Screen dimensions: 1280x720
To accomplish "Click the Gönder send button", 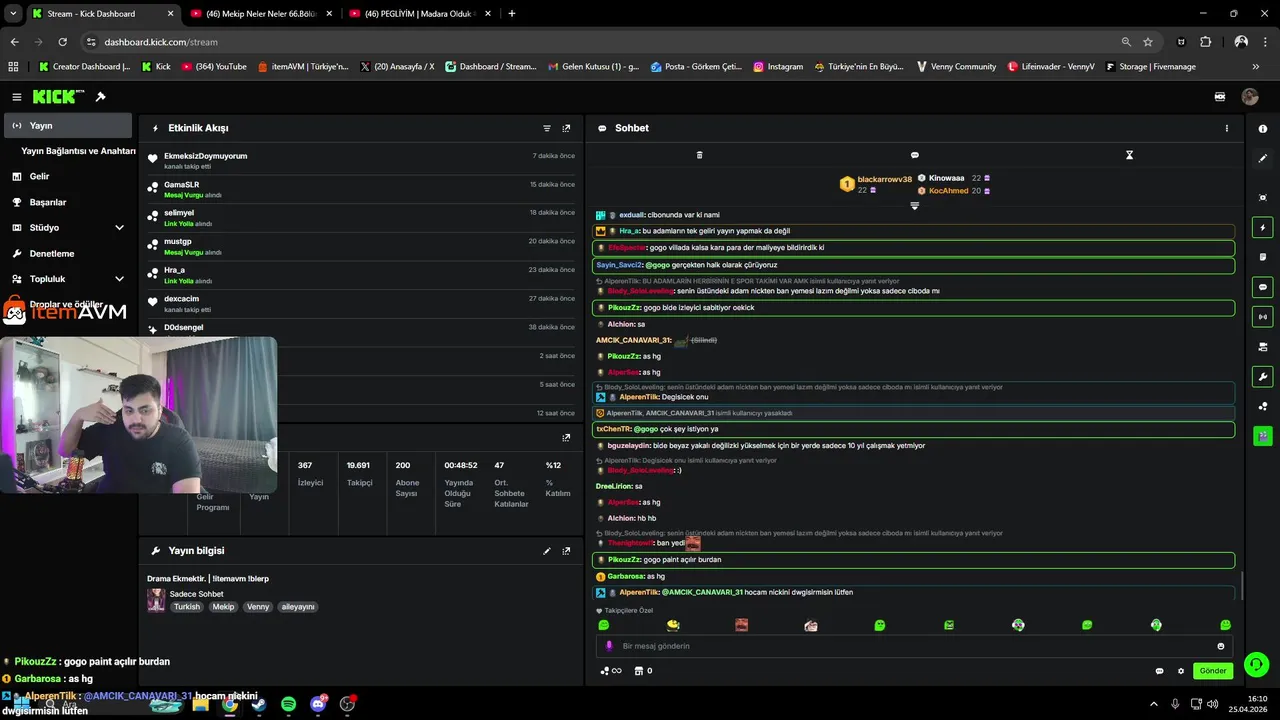I will [1213, 671].
